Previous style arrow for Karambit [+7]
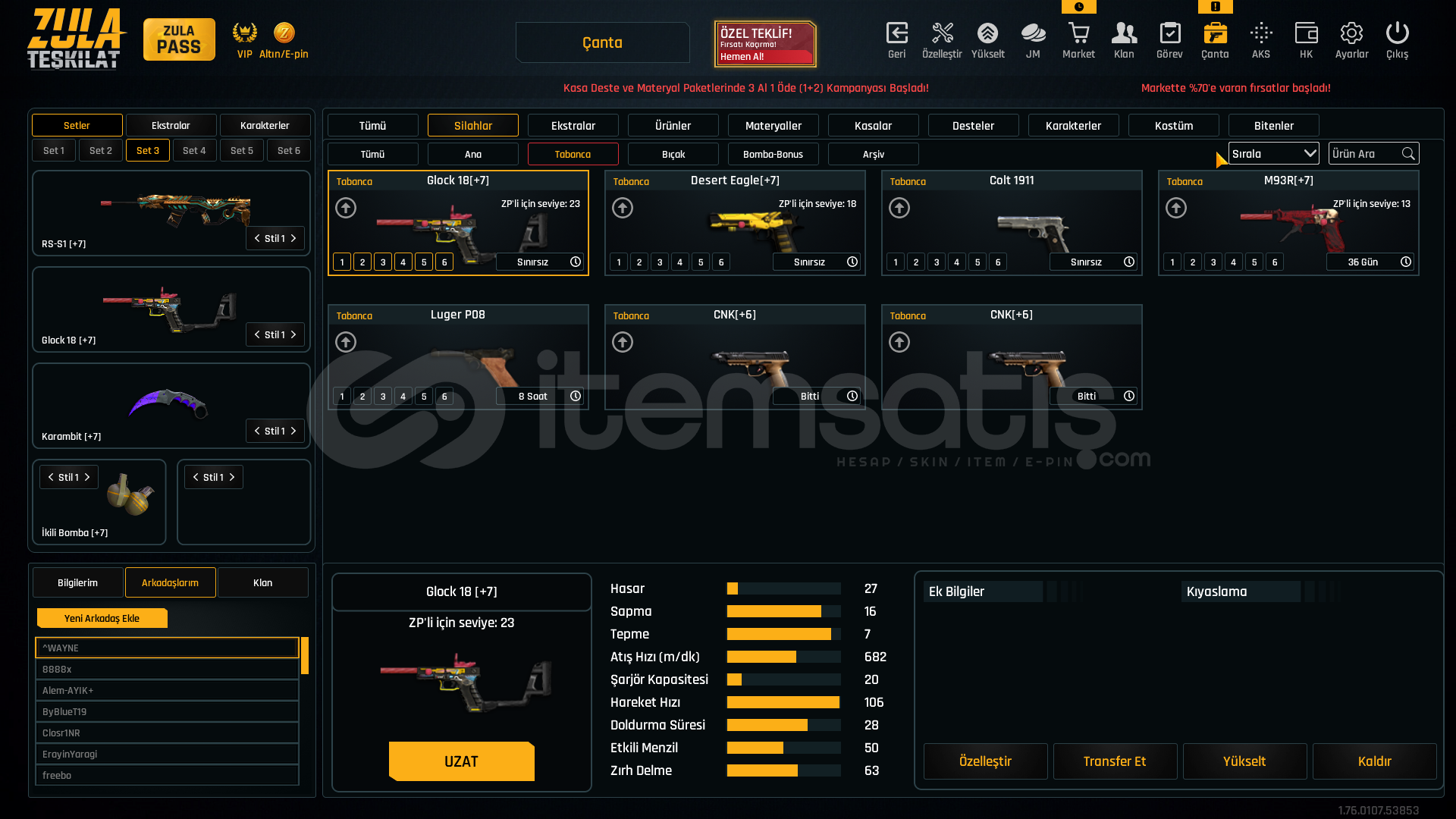 (257, 431)
